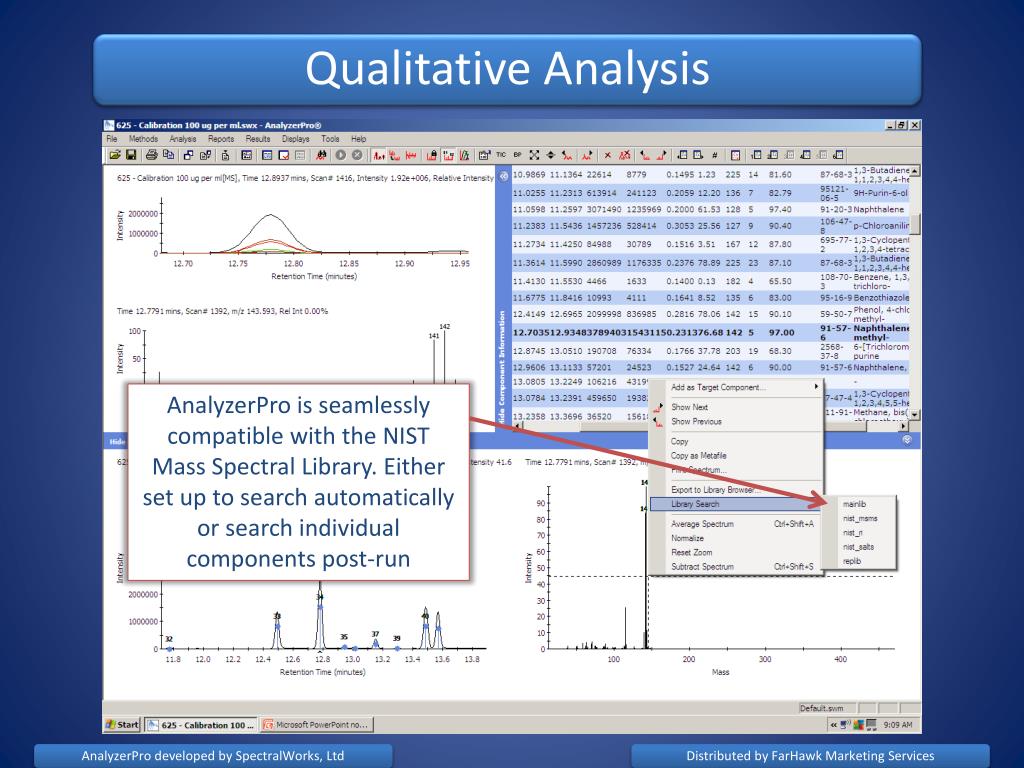Click the copy pages toolbar icon

pos(168,155)
